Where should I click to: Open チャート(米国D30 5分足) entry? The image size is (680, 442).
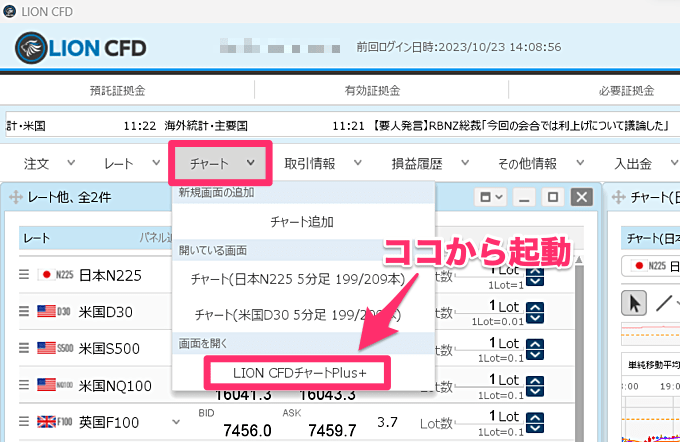click(x=298, y=314)
